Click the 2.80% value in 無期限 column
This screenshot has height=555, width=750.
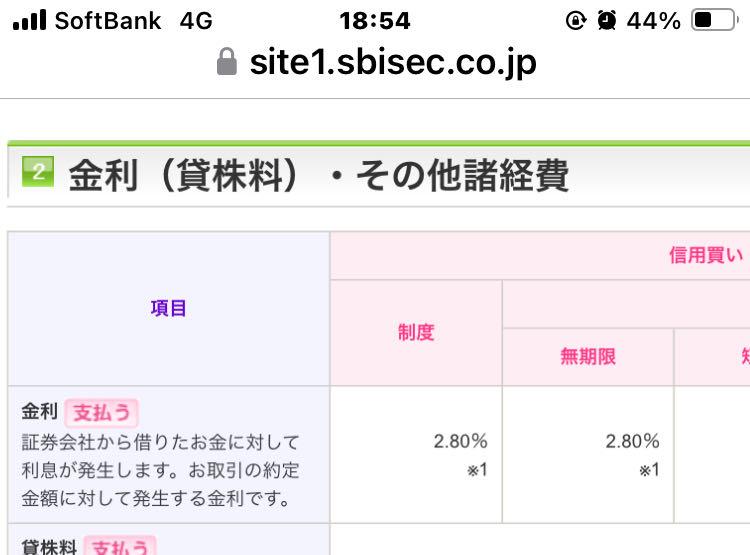632,441
